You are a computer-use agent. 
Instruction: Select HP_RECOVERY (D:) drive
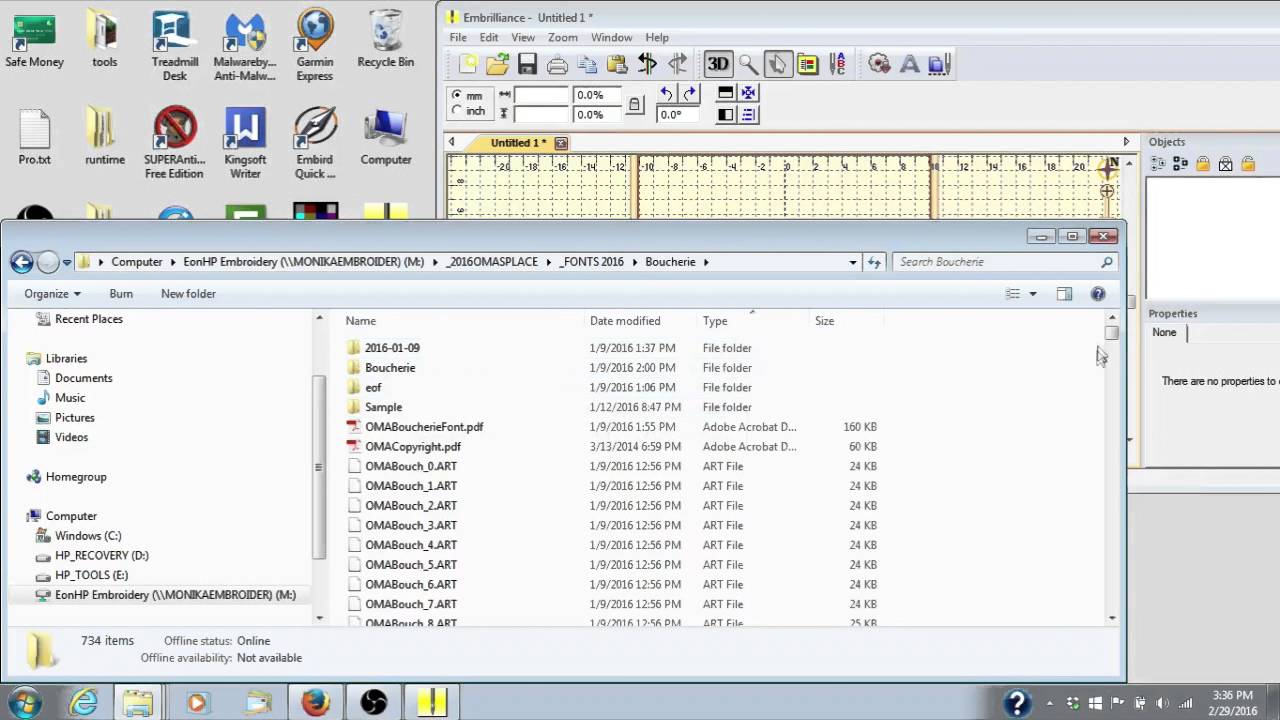point(102,555)
